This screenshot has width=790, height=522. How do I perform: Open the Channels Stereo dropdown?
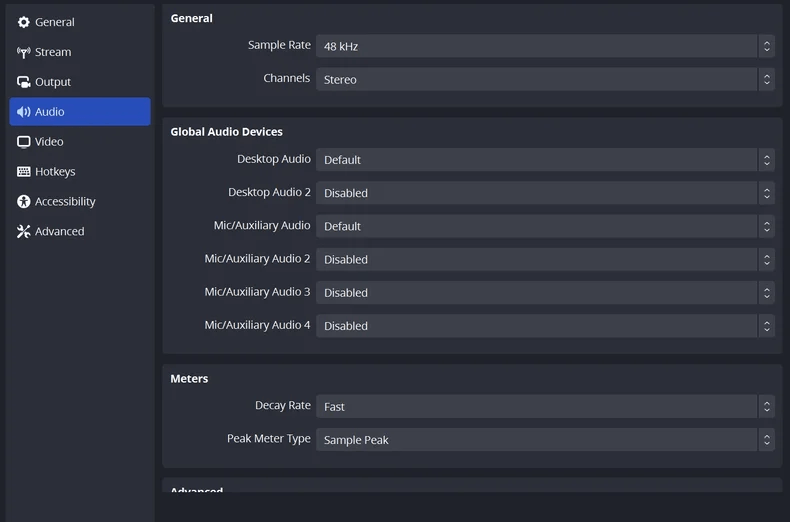(x=545, y=80)
